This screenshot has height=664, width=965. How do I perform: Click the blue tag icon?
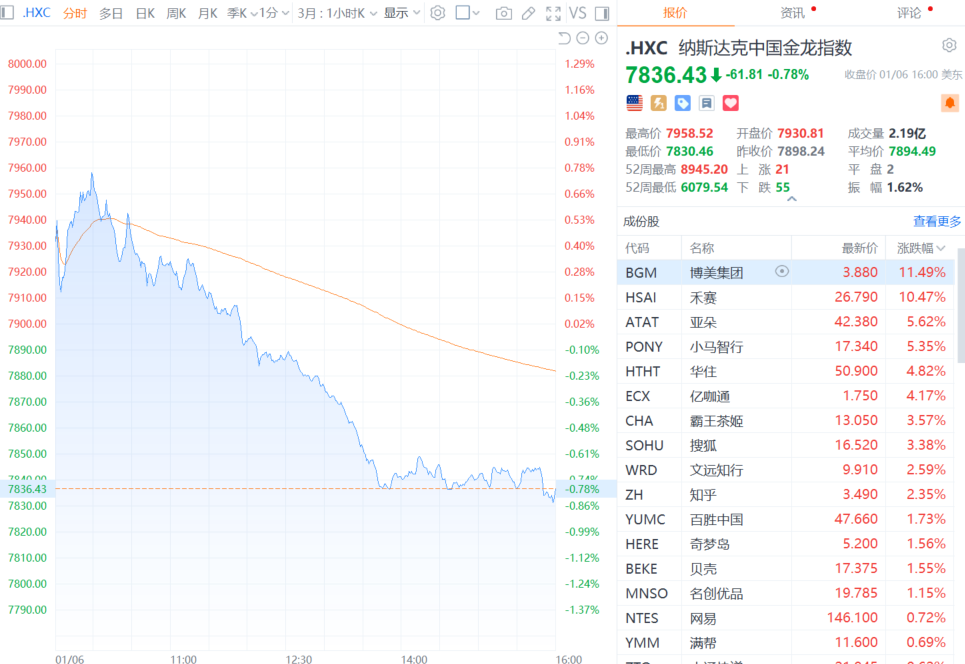pos(683,103)
